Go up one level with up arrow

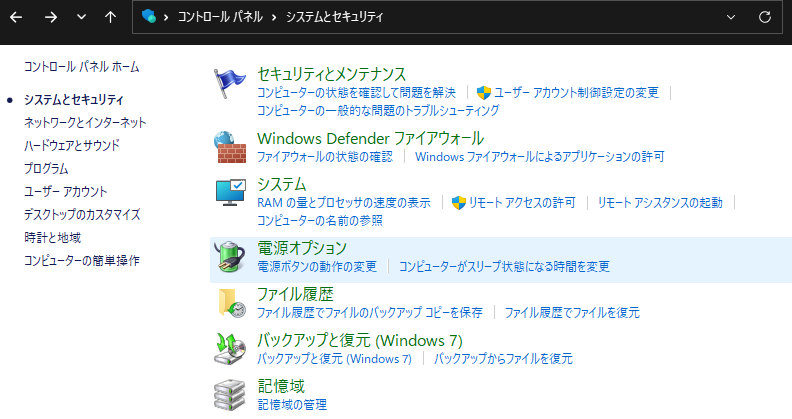(110, 17)
